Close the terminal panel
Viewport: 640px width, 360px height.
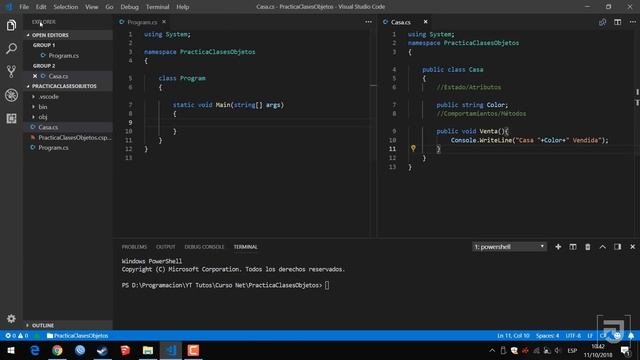point(632,247)
